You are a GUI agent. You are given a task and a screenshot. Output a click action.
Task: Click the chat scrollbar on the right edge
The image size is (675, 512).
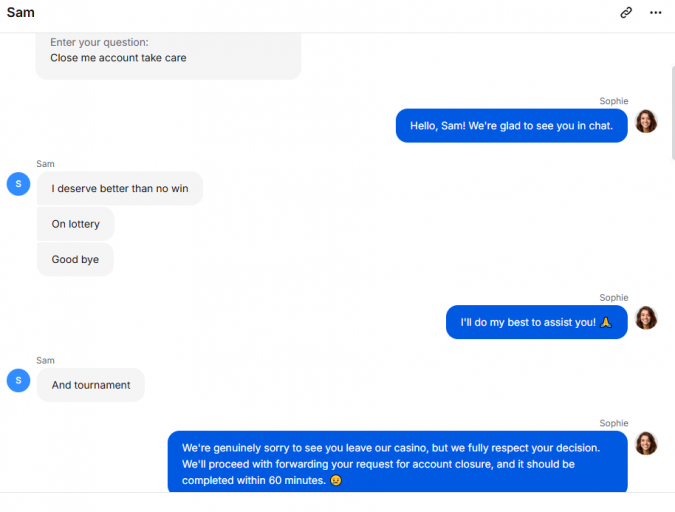[x=672, y=113]
